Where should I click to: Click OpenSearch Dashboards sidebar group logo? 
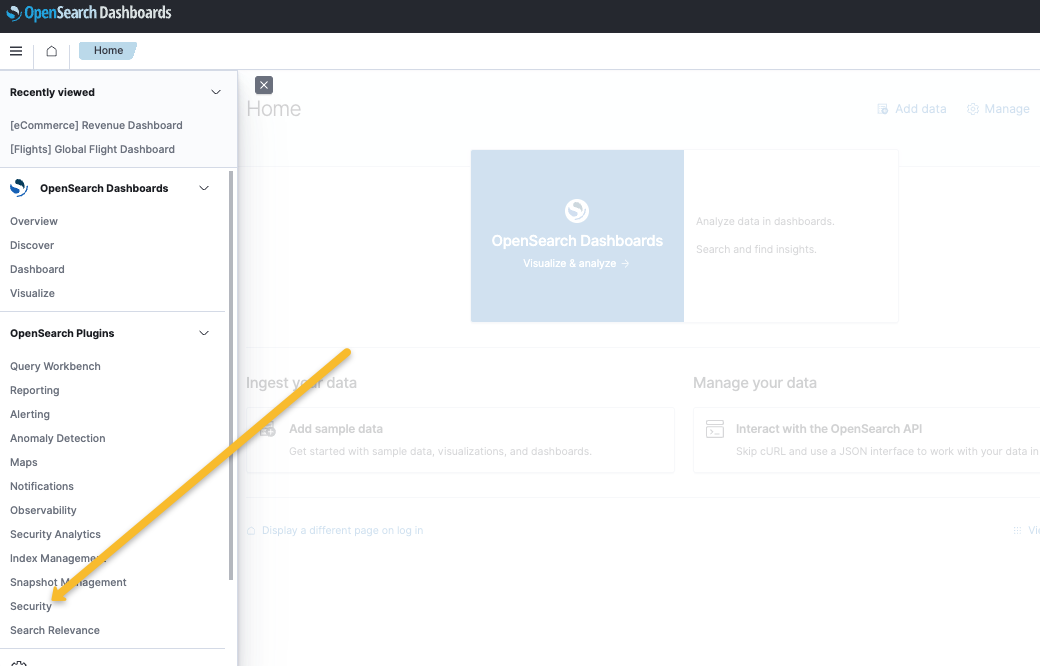coord(19,188)
